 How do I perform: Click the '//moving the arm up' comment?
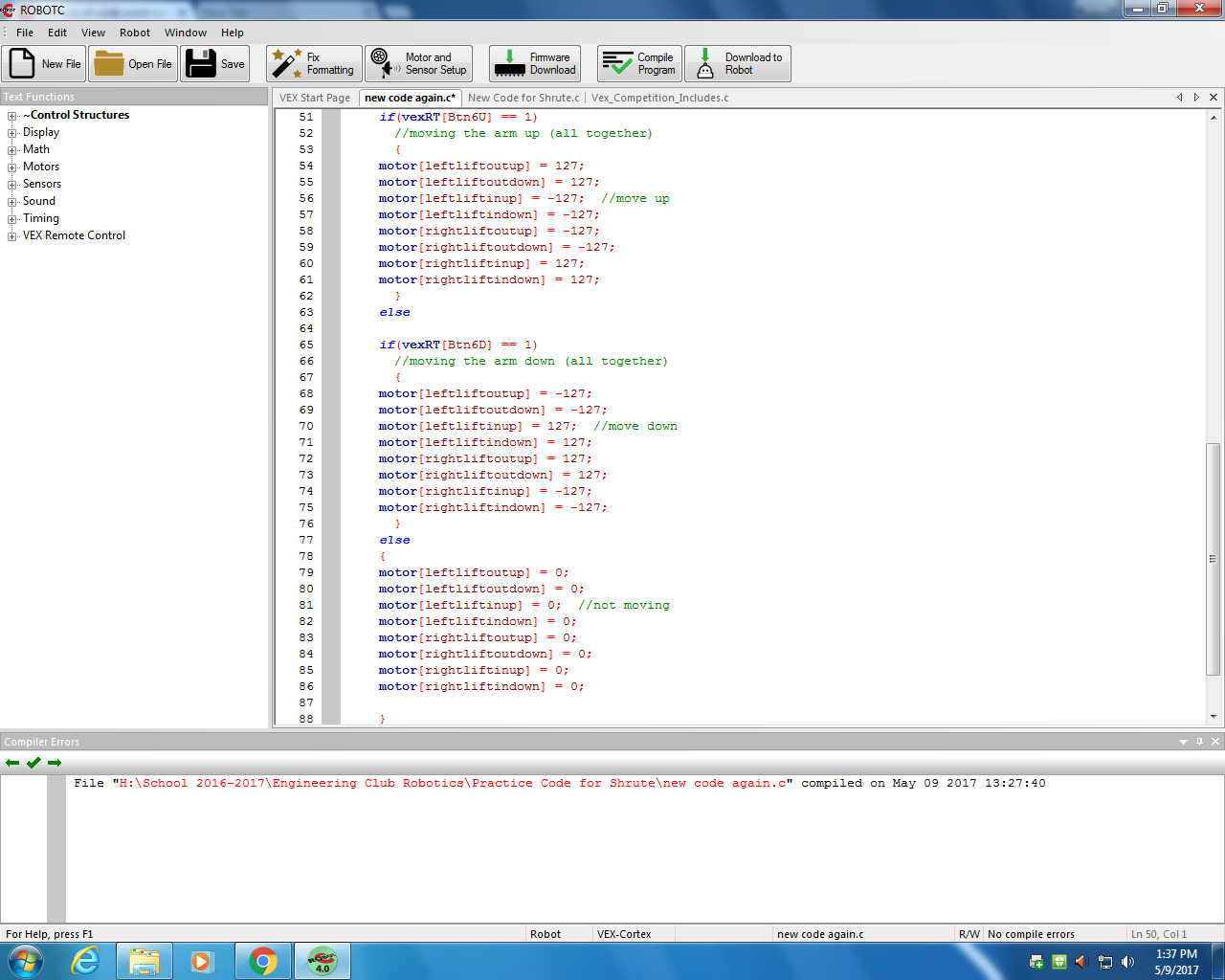tap(523, 133)
